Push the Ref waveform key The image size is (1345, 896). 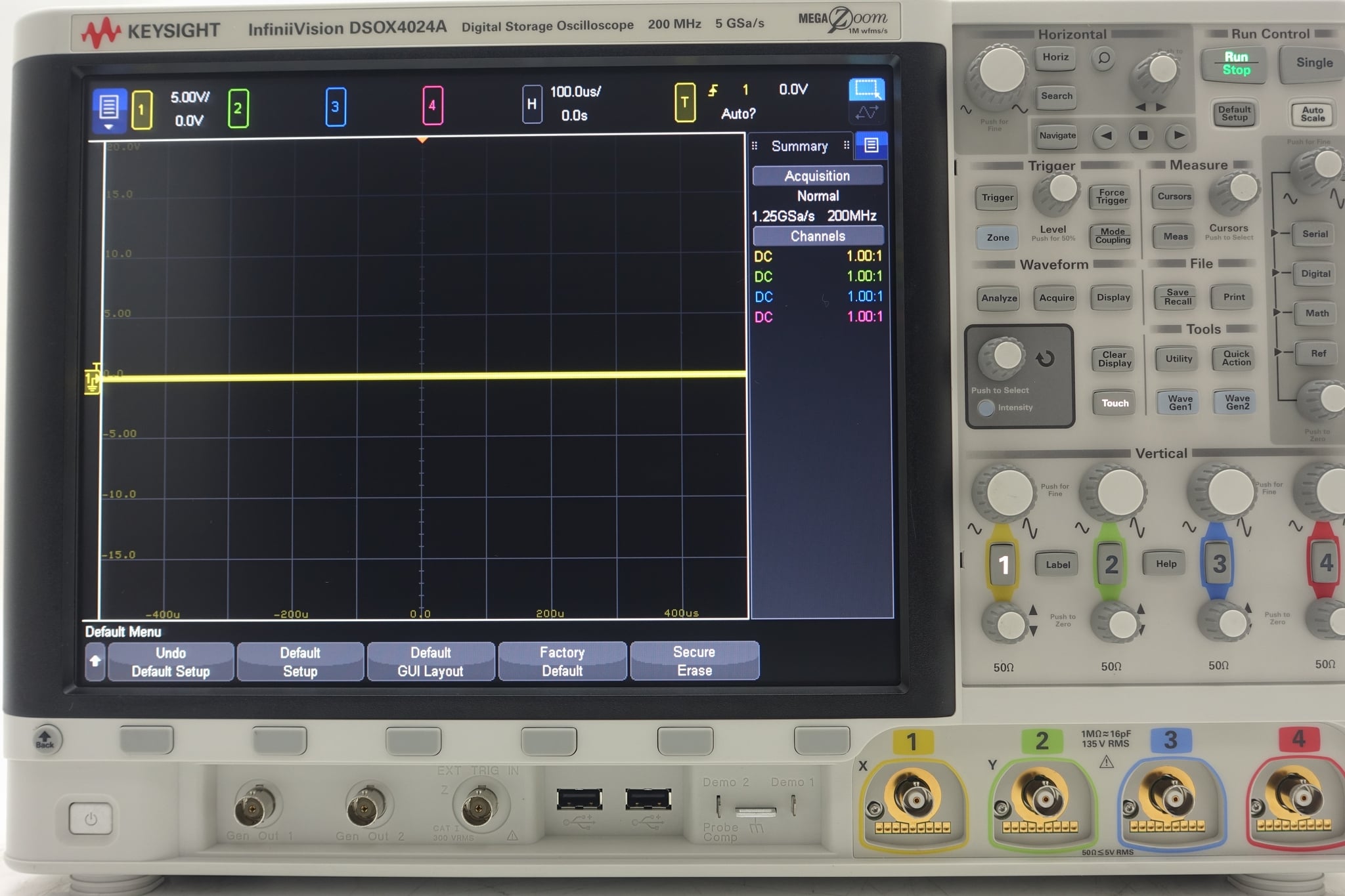pos(1318,354)
